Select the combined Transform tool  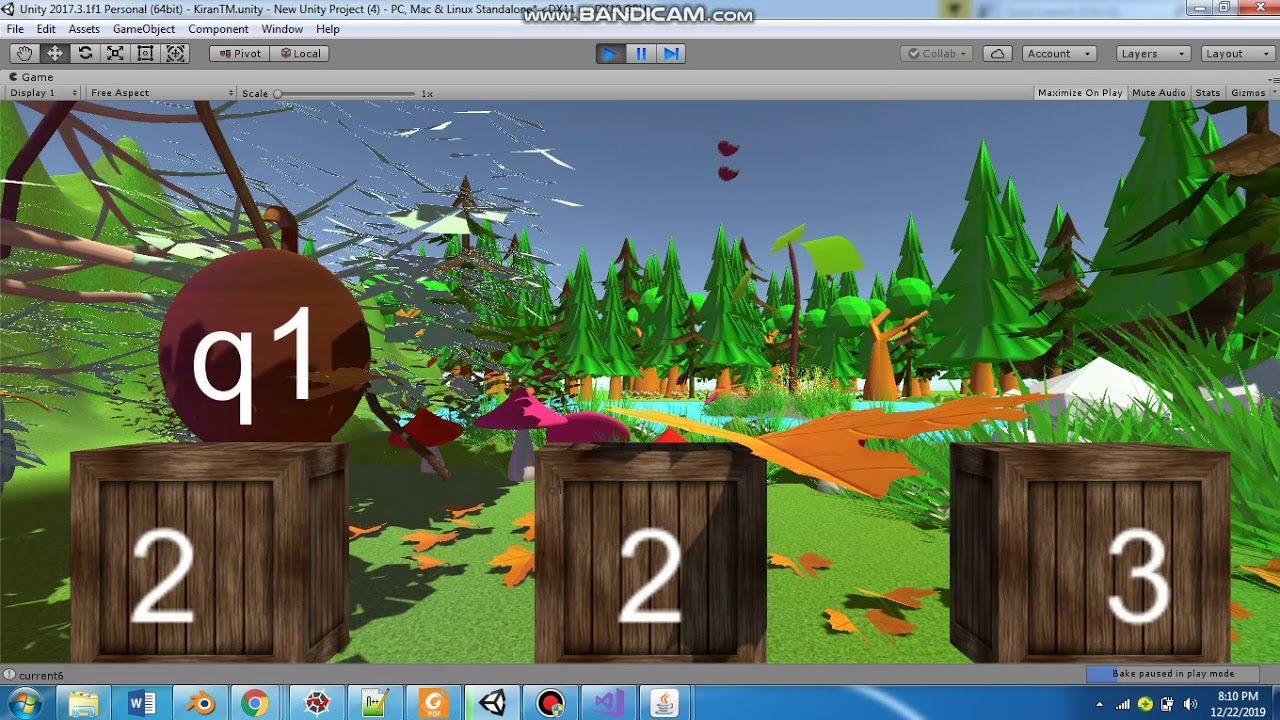tap(176, 53)
